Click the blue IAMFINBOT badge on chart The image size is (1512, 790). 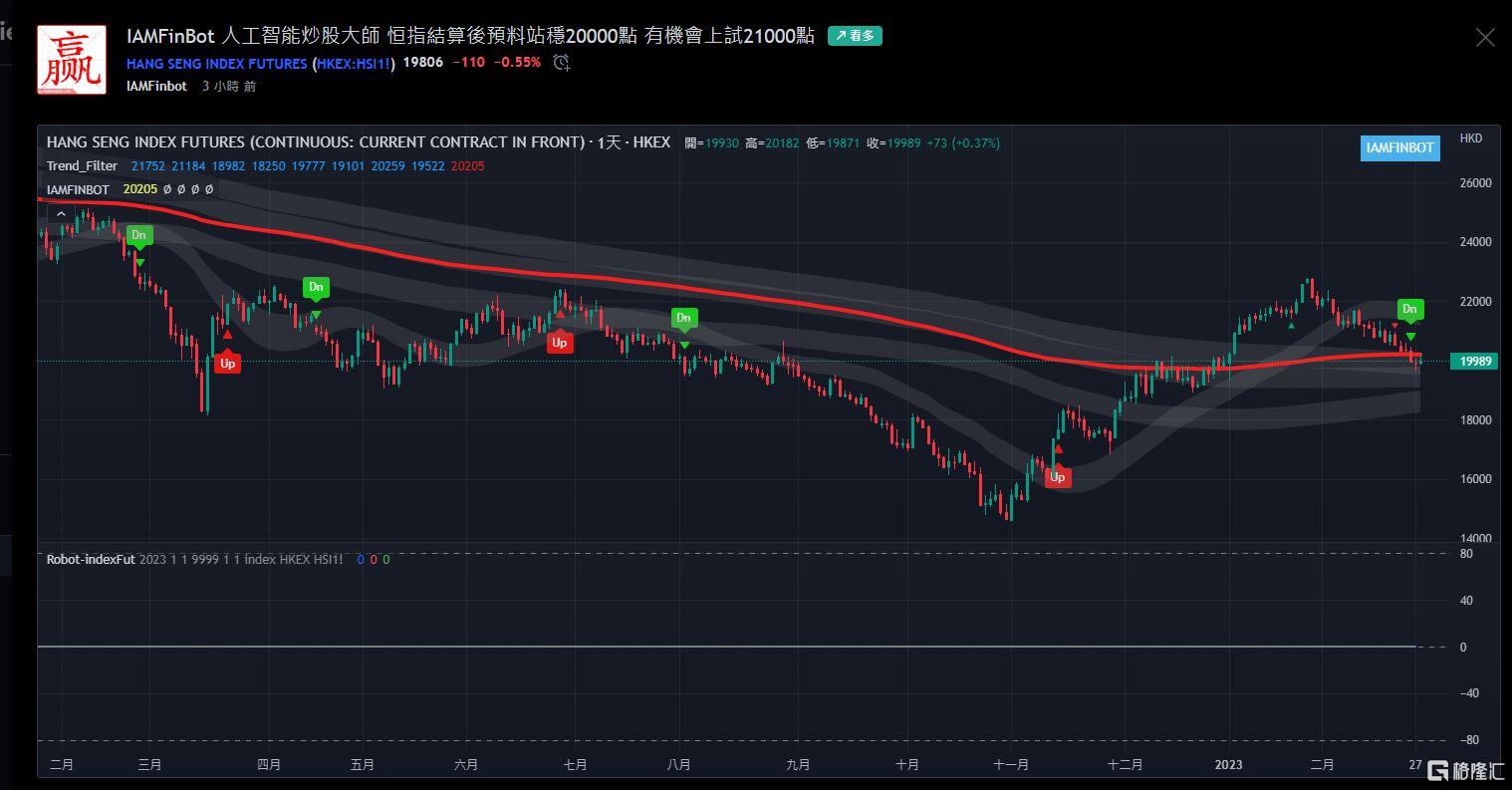click(1399, 147)
